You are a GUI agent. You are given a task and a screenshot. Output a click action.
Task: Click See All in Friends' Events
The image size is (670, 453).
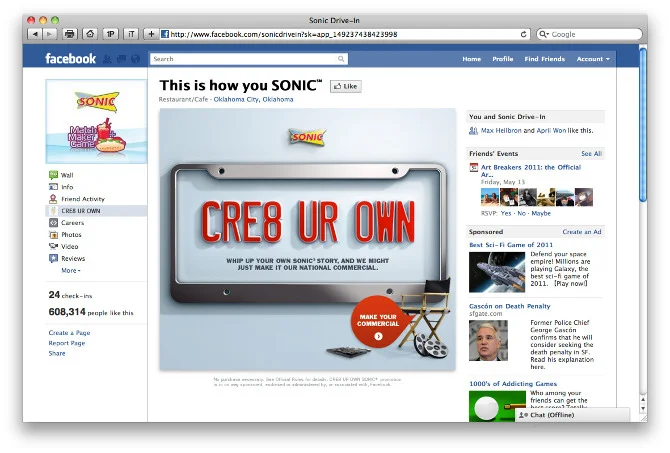tap(591, 153)
